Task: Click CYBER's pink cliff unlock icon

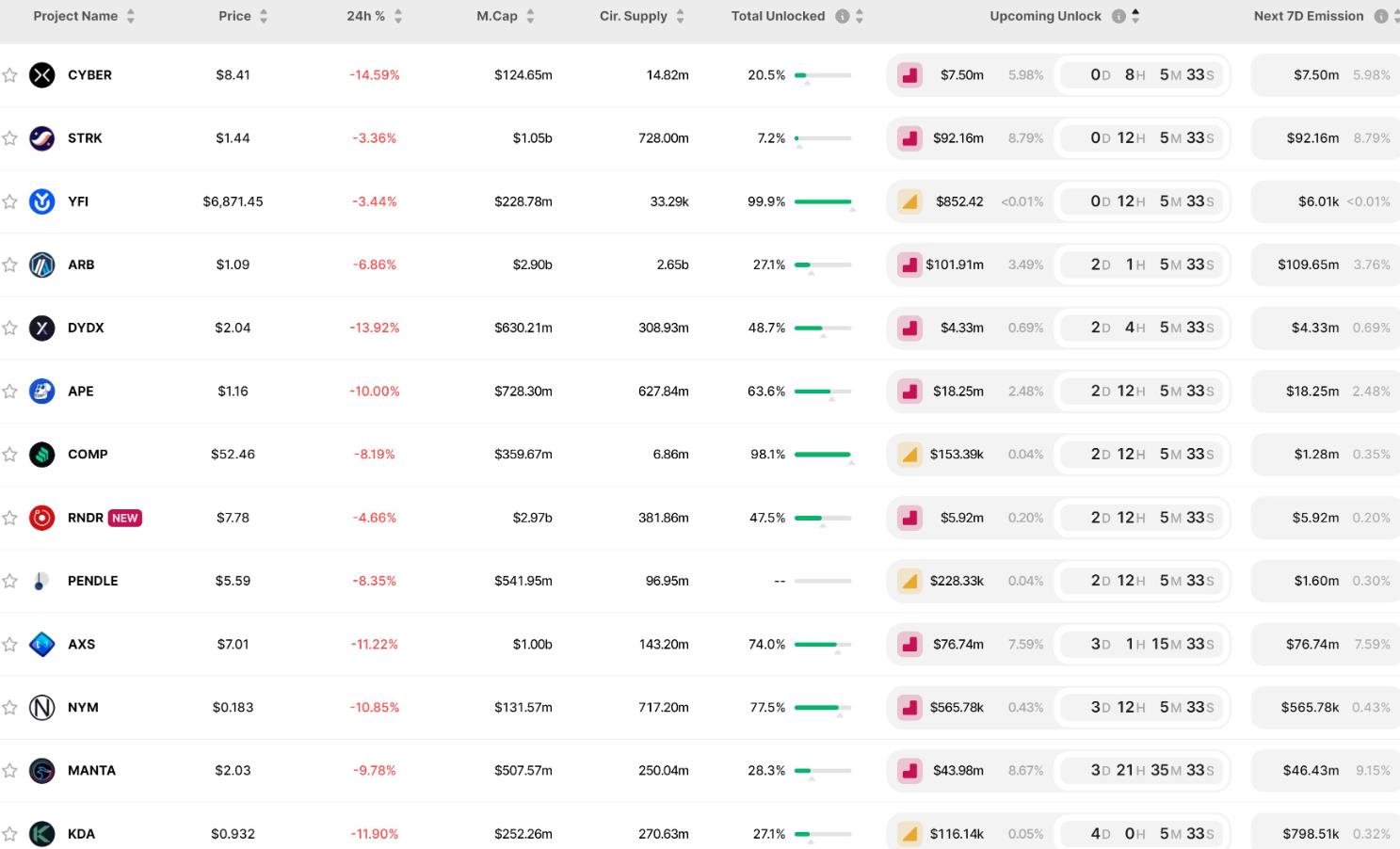Action: [x=909, y=75]
